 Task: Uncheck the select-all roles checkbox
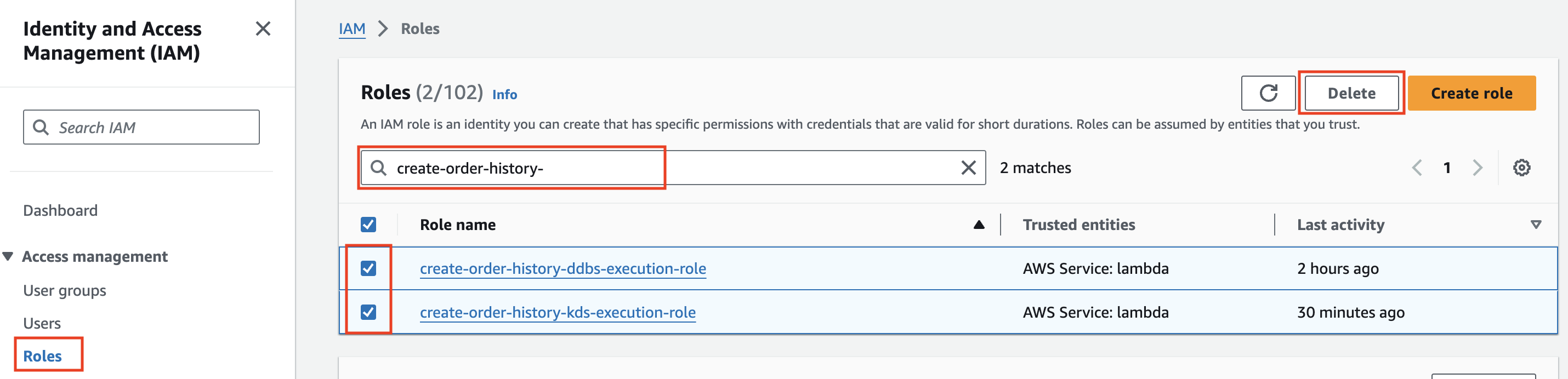(x=368, y=225)
